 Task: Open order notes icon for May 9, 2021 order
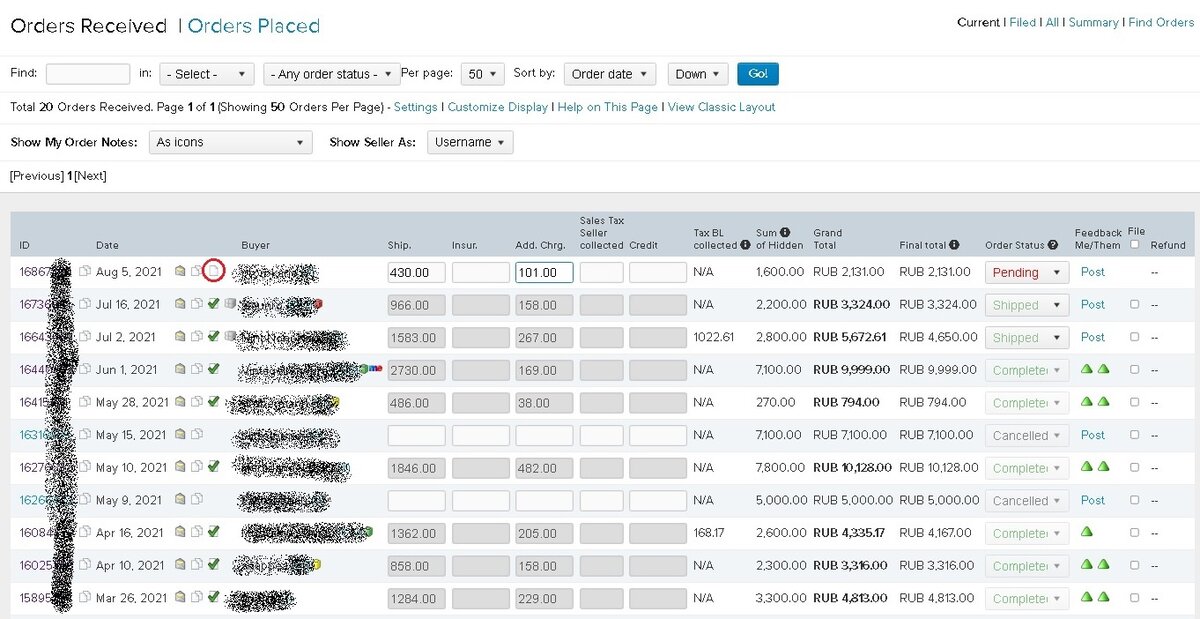[196, 500]
